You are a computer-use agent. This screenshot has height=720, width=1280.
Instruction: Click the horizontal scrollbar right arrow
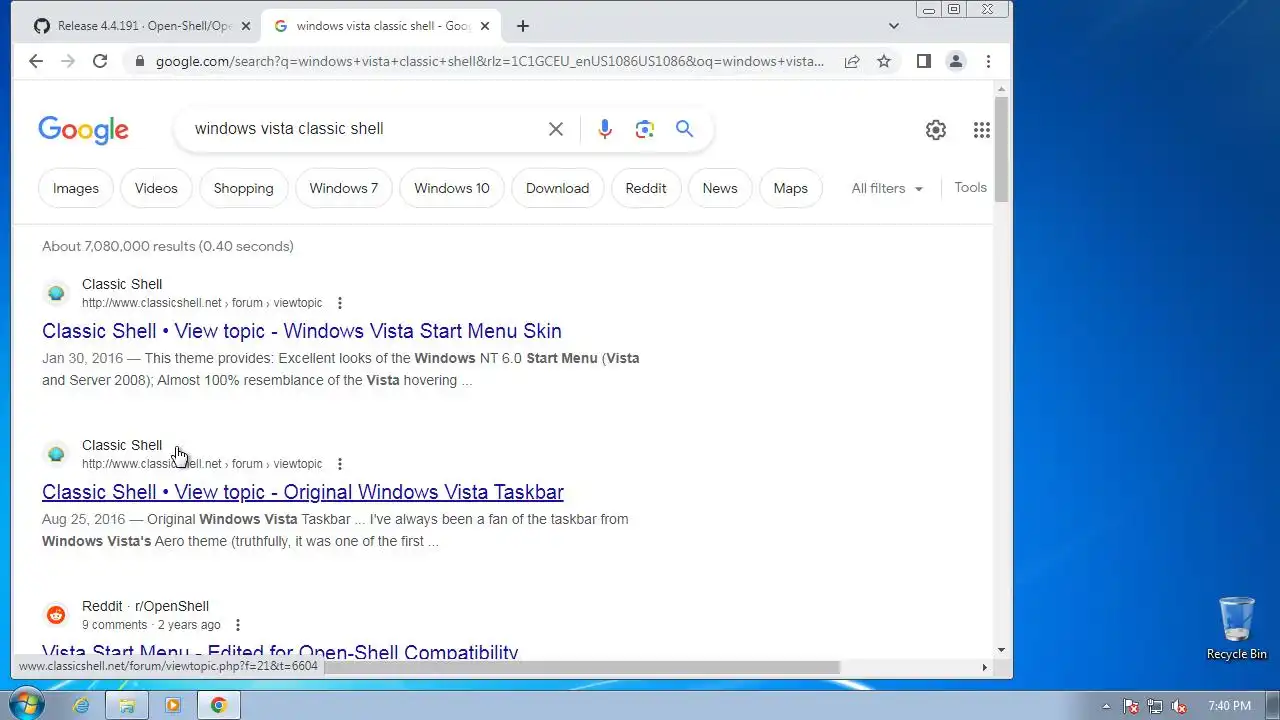[x=984, y=667]
